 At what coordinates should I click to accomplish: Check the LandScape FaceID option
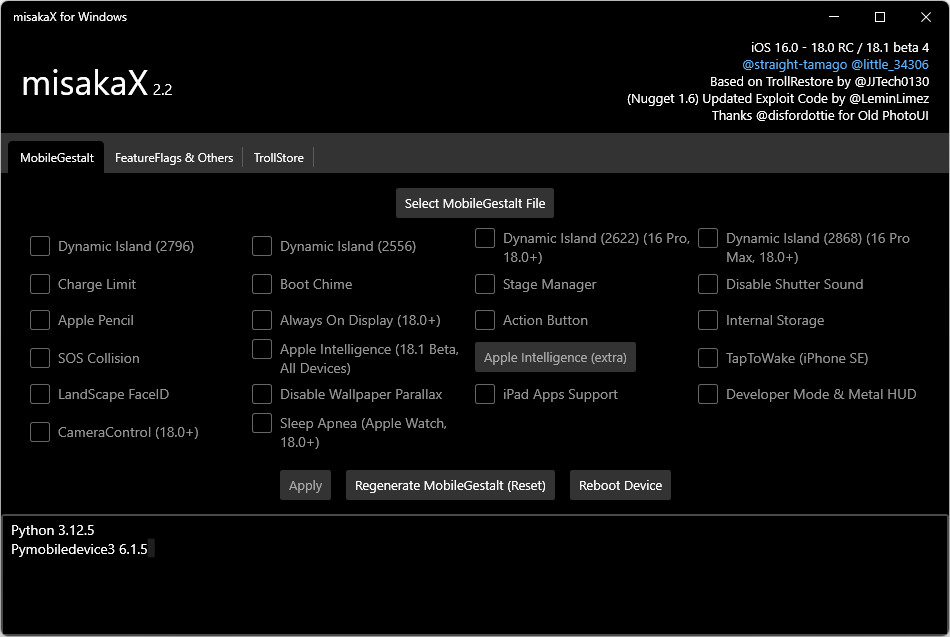[x=40, y=394]
